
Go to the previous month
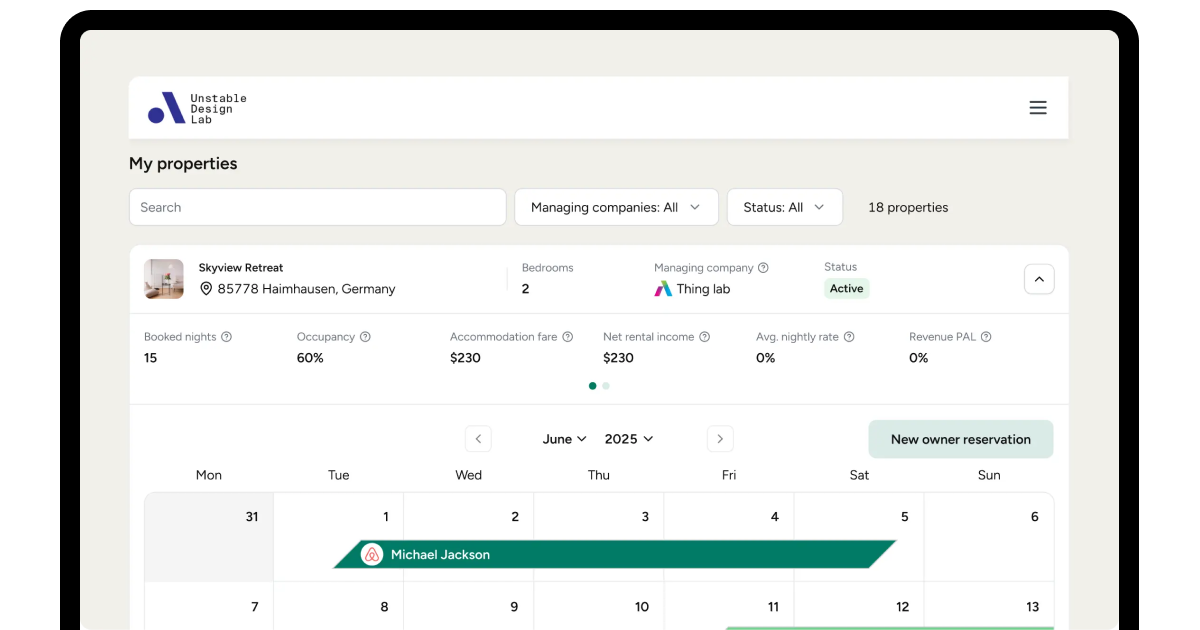tap(478, 439)
